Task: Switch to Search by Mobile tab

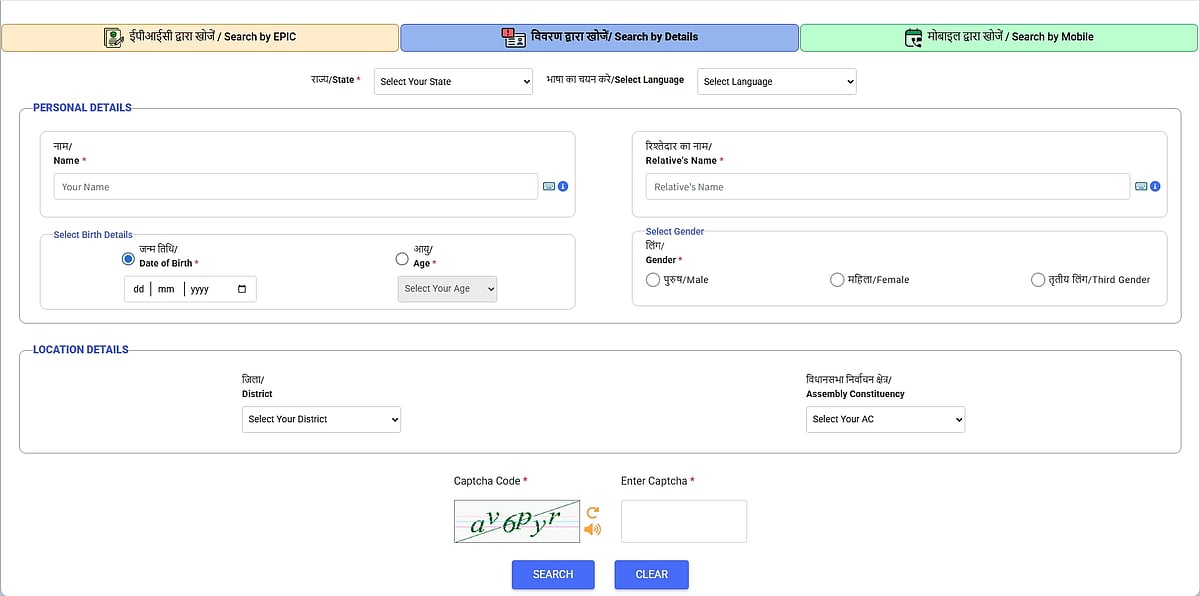Action: click(x=999, y=37)
